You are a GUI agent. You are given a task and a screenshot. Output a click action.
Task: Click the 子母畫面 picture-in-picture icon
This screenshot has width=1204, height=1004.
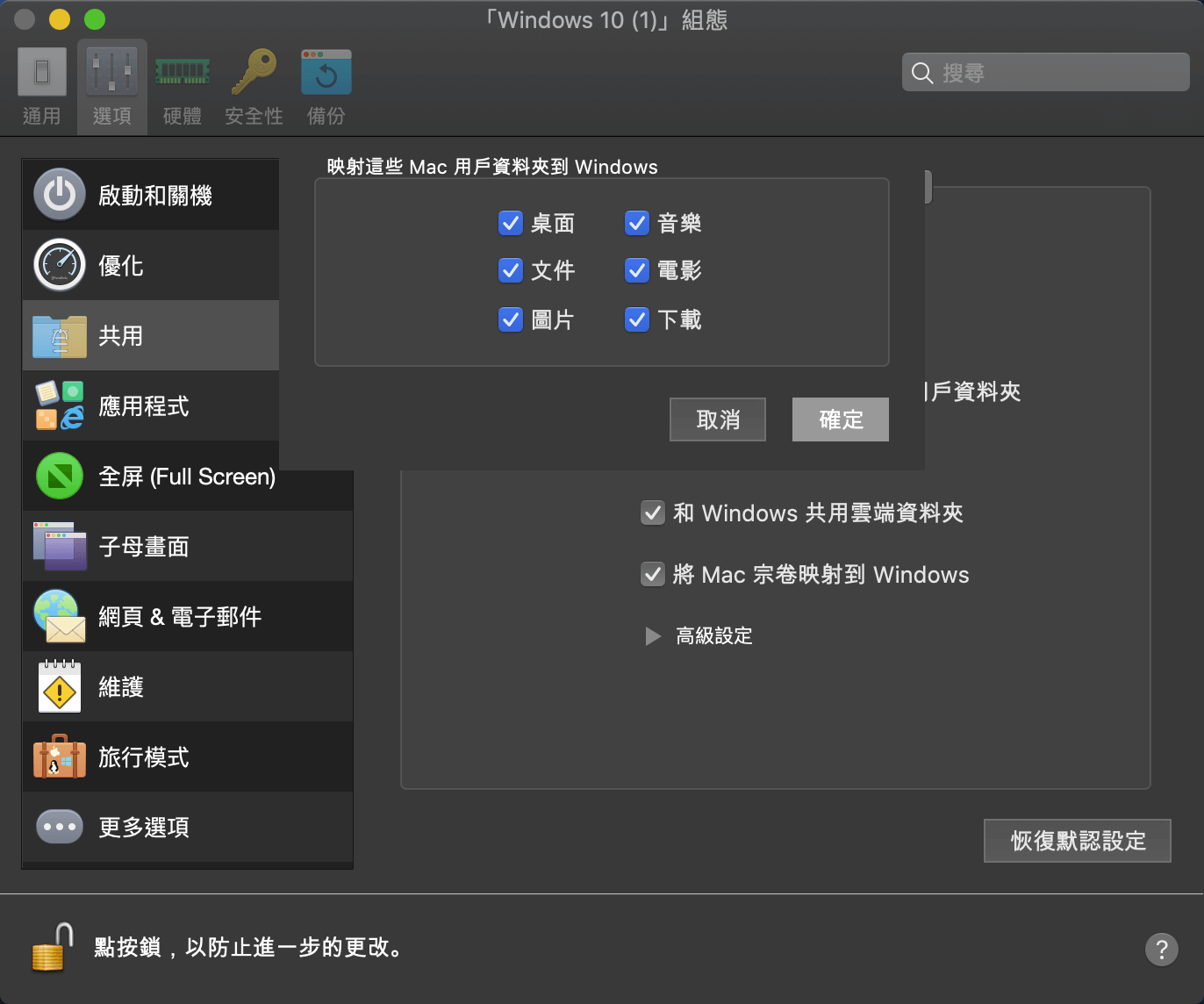pos(60,546)
